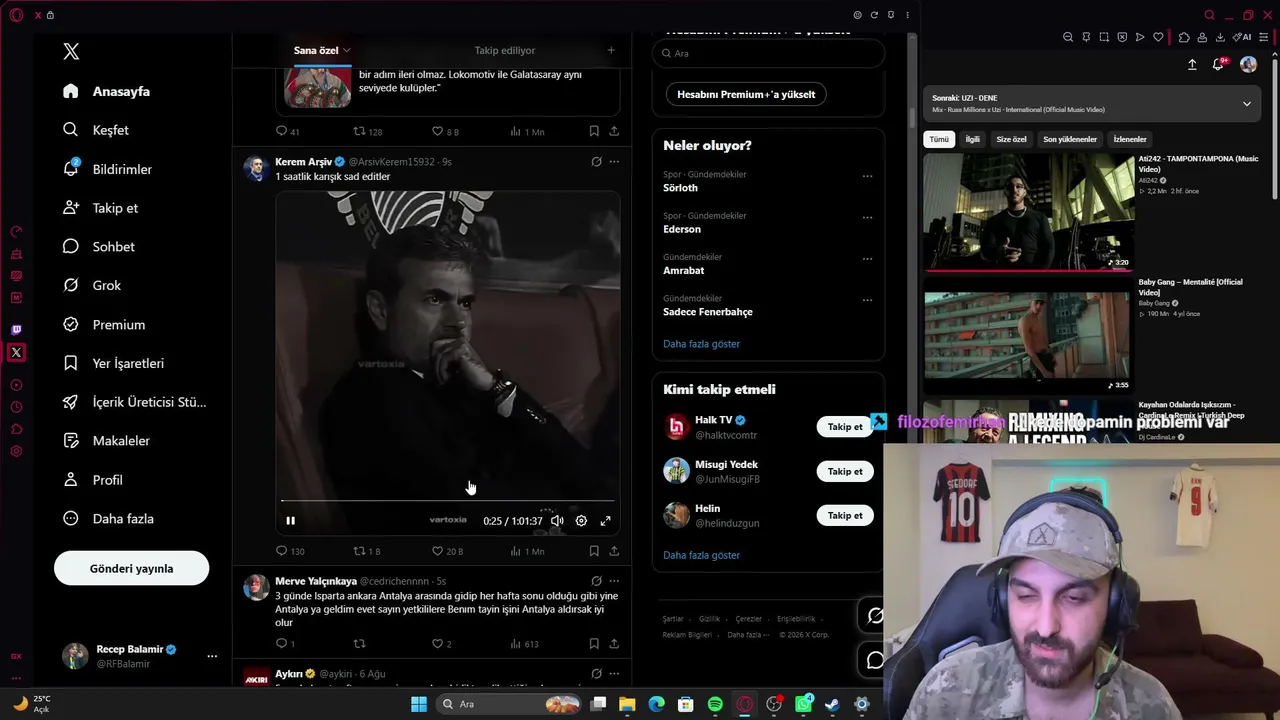Click Grok icon on Kerem Arşiv post
Image resolution: width=1280 pixels, height=720 pixels.
tap(596, 162)
